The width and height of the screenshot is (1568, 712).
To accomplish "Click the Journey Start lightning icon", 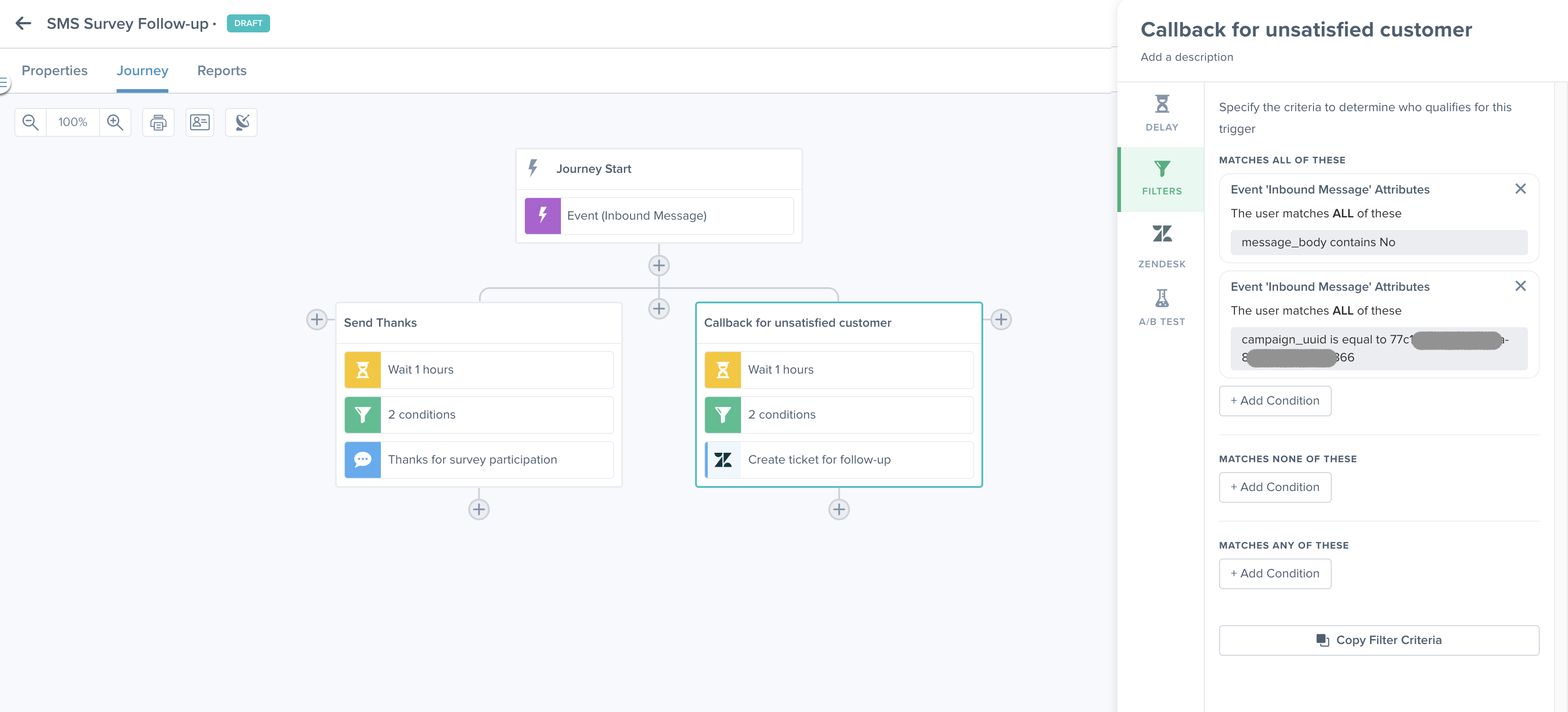I will [x=533, y=169].
